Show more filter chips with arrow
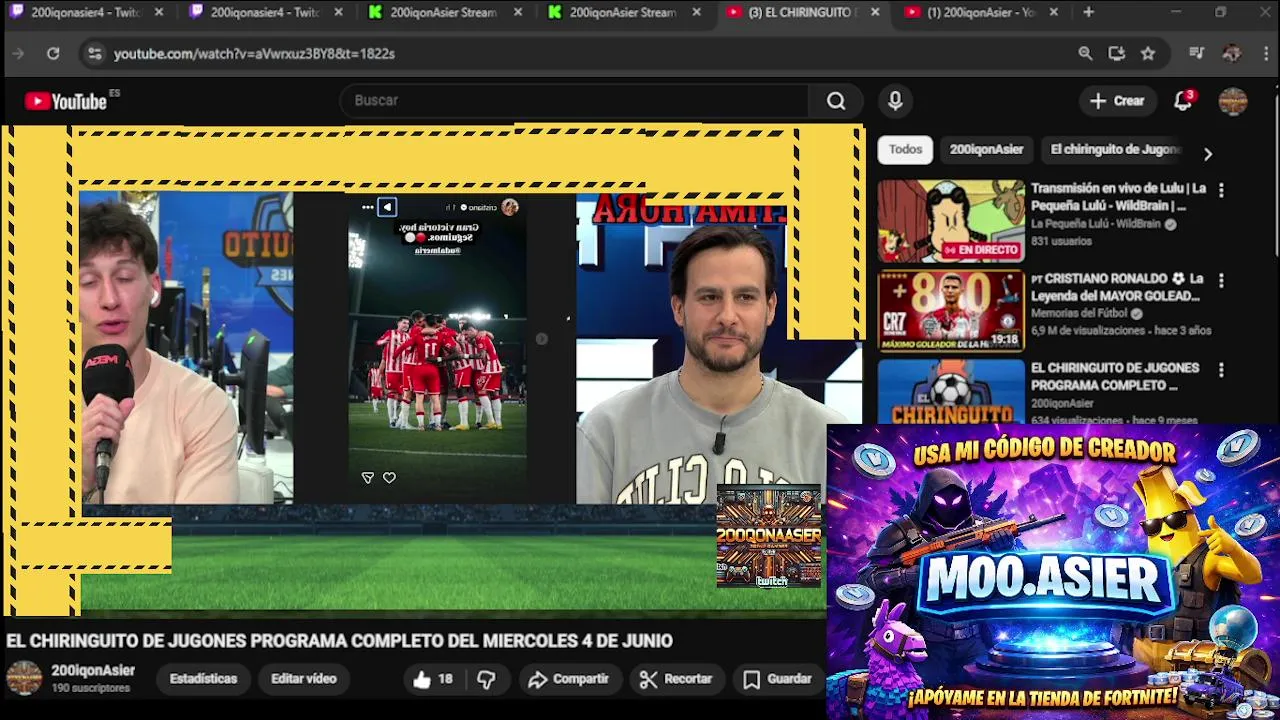Image resolution: width=1280 pixels, height=720 pixels. point(1207,154)
